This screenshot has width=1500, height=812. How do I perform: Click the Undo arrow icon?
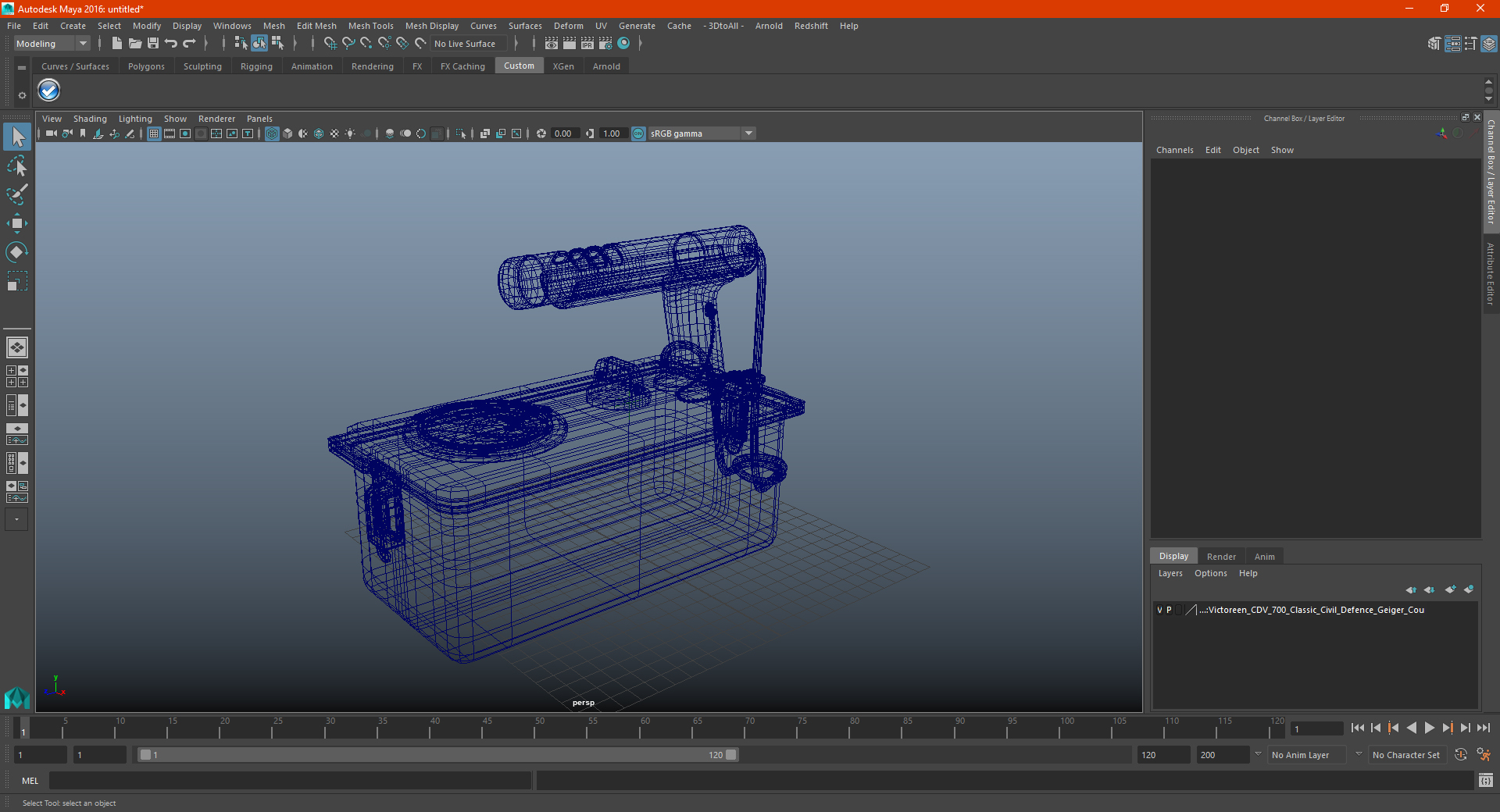click(171, 44)
